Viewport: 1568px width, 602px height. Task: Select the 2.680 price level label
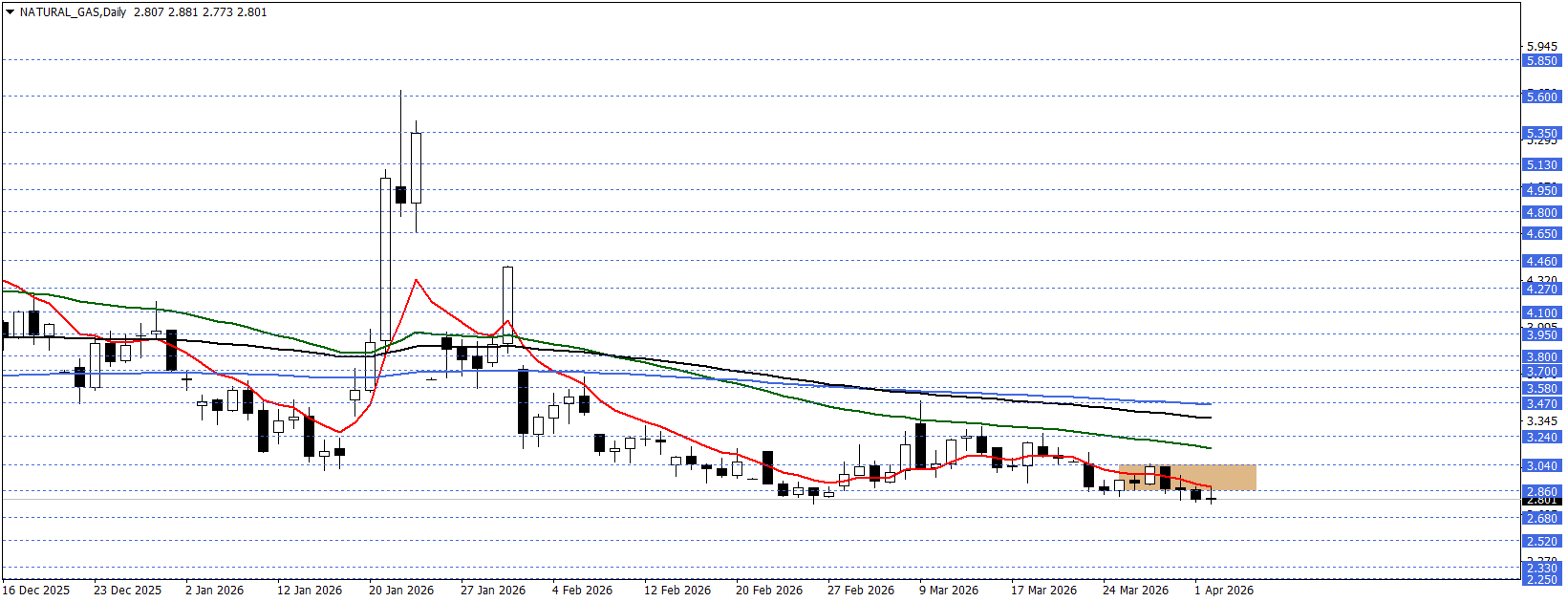click(1540, 518)
